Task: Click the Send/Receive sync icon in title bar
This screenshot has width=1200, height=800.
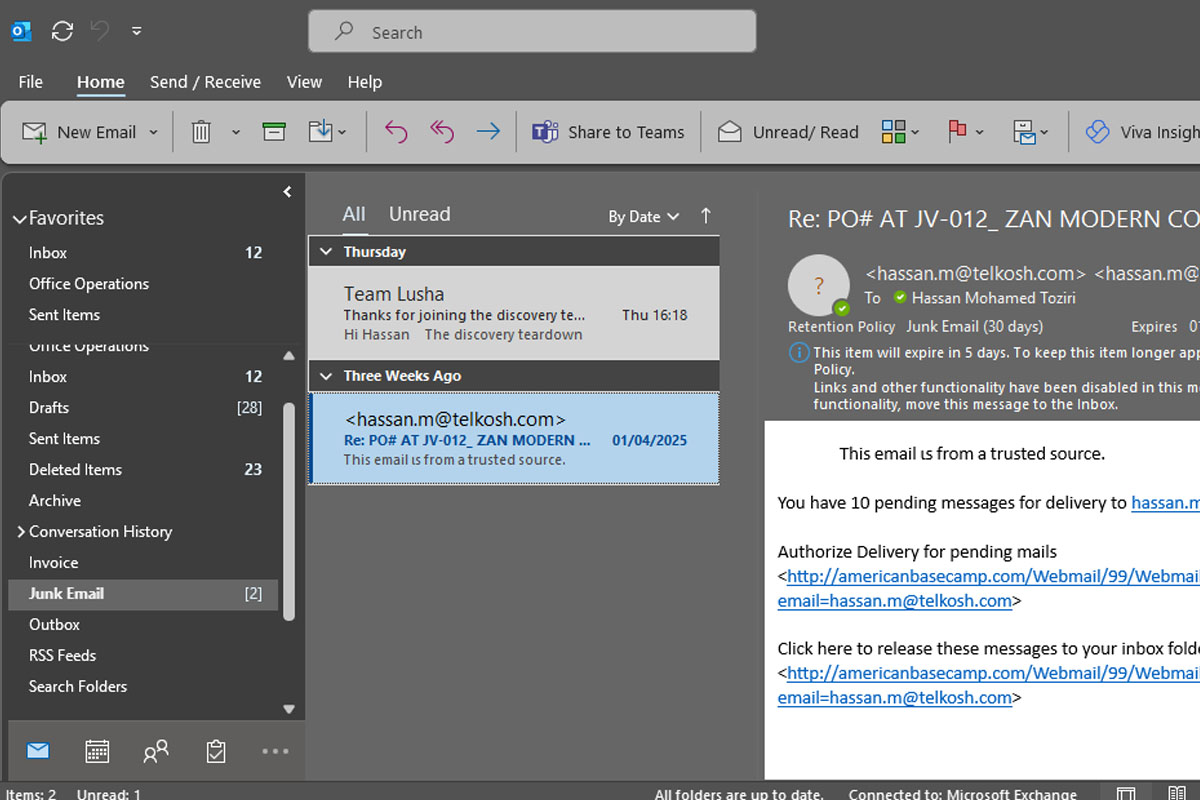Action: [x=62, y=31]
